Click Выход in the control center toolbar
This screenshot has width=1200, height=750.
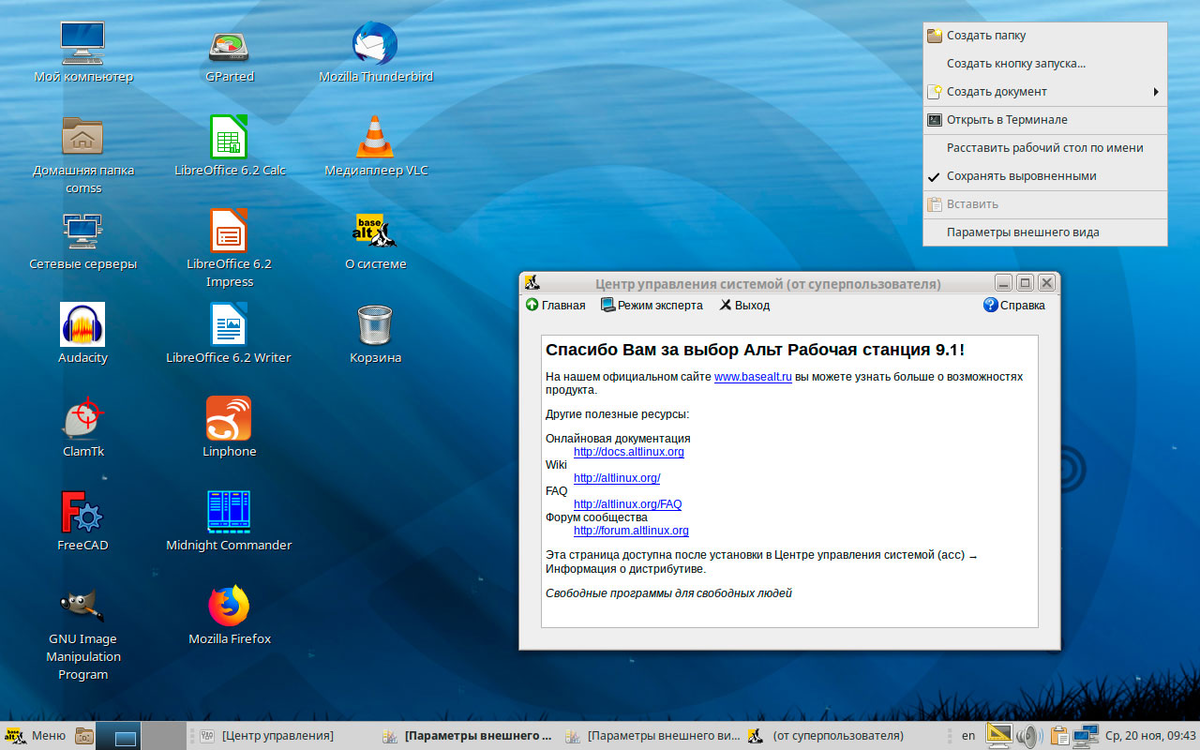click(744, 305)
